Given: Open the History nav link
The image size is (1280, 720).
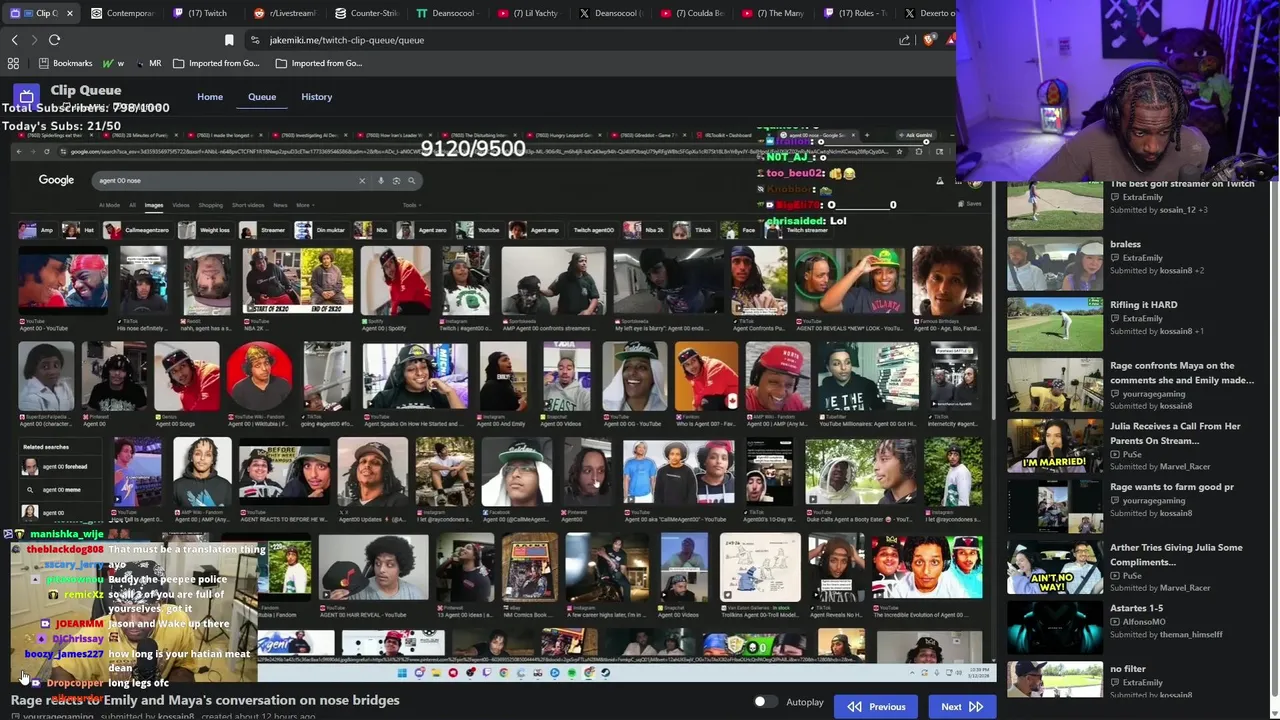Looking at the screenshot, I should [316, 97].
